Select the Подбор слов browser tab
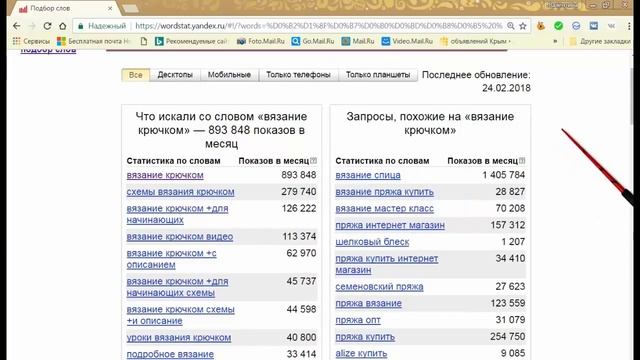Image resolution: width=640 pixels, height=360 pixels. [63, 9]
